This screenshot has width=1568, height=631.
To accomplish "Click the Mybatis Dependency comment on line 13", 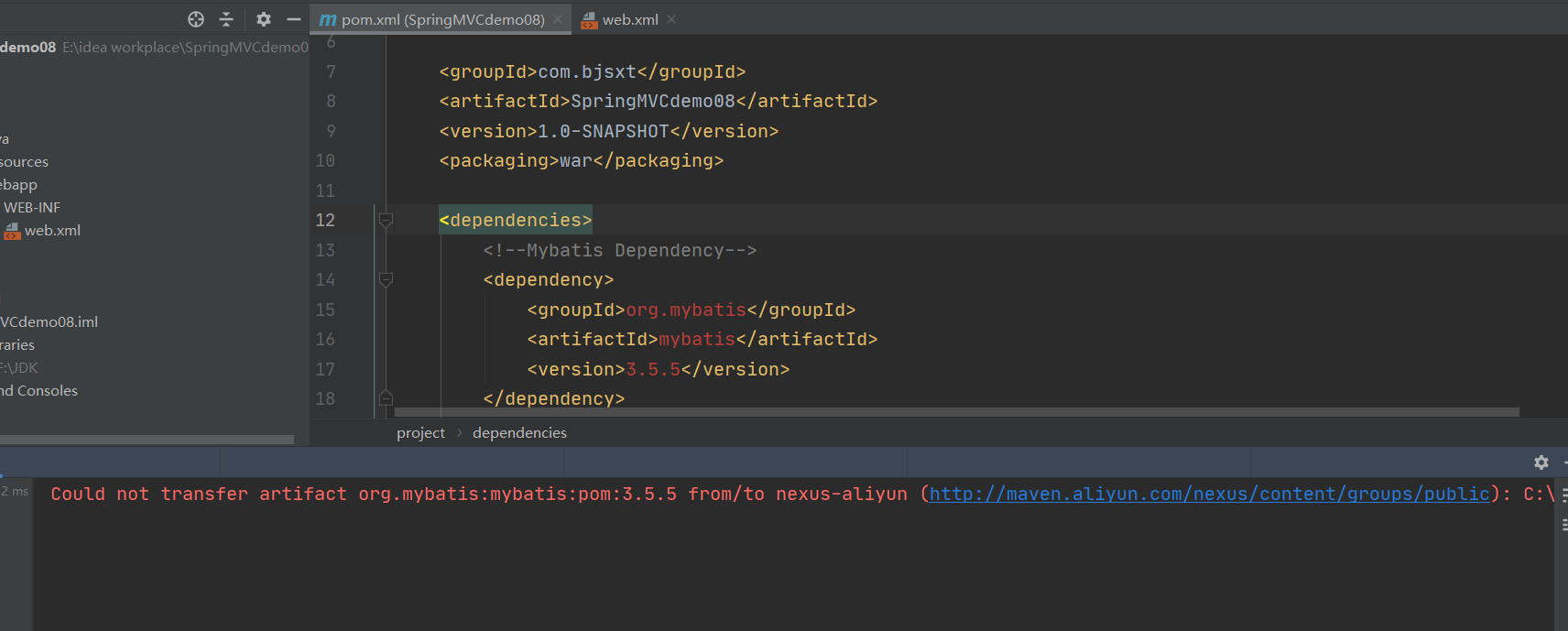I will 620,250.
